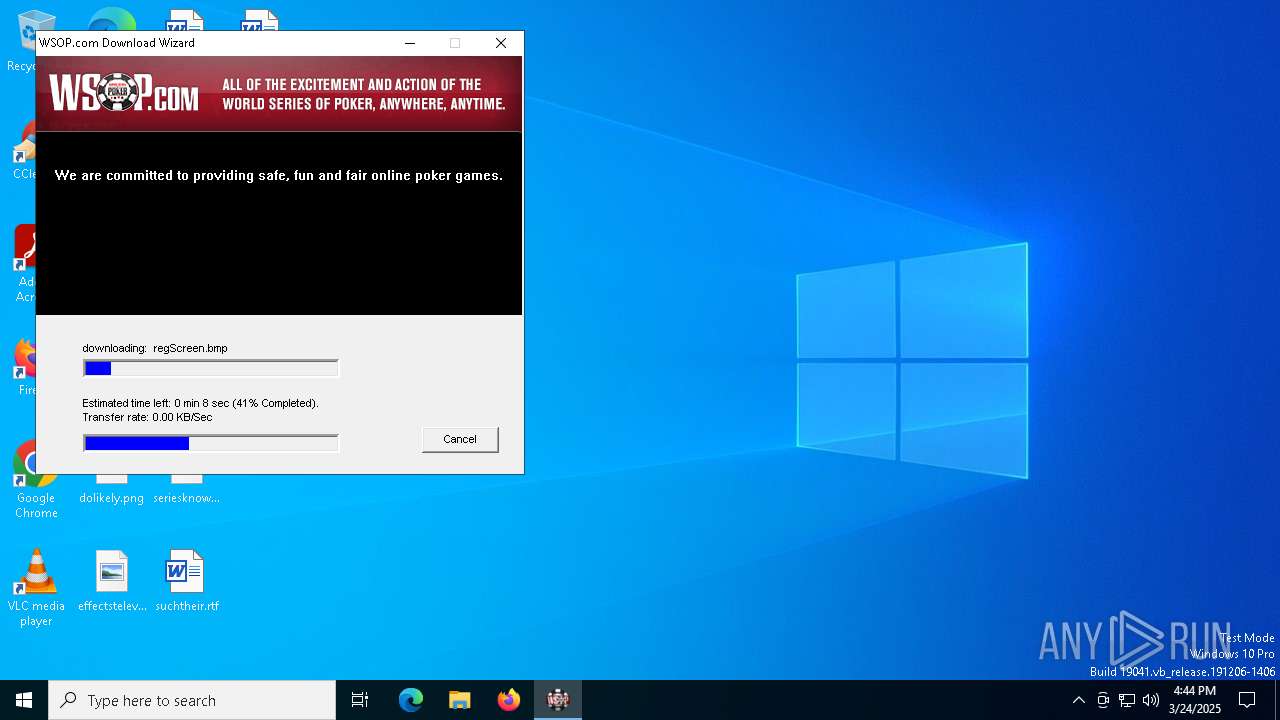
Task: Open the Google Chrome desktop shortcut
Action: (36, 481)
